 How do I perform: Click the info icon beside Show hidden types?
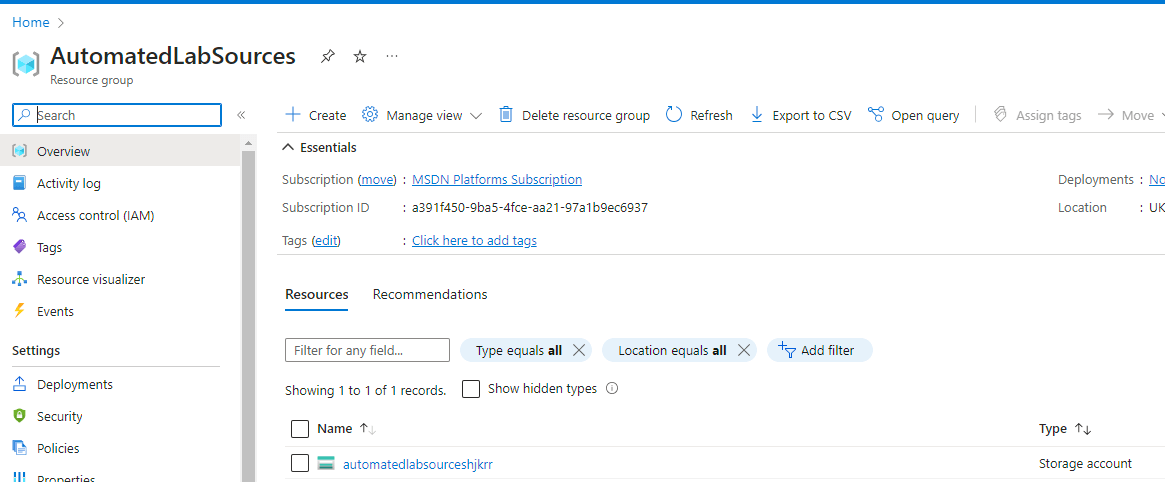(612, 389)
